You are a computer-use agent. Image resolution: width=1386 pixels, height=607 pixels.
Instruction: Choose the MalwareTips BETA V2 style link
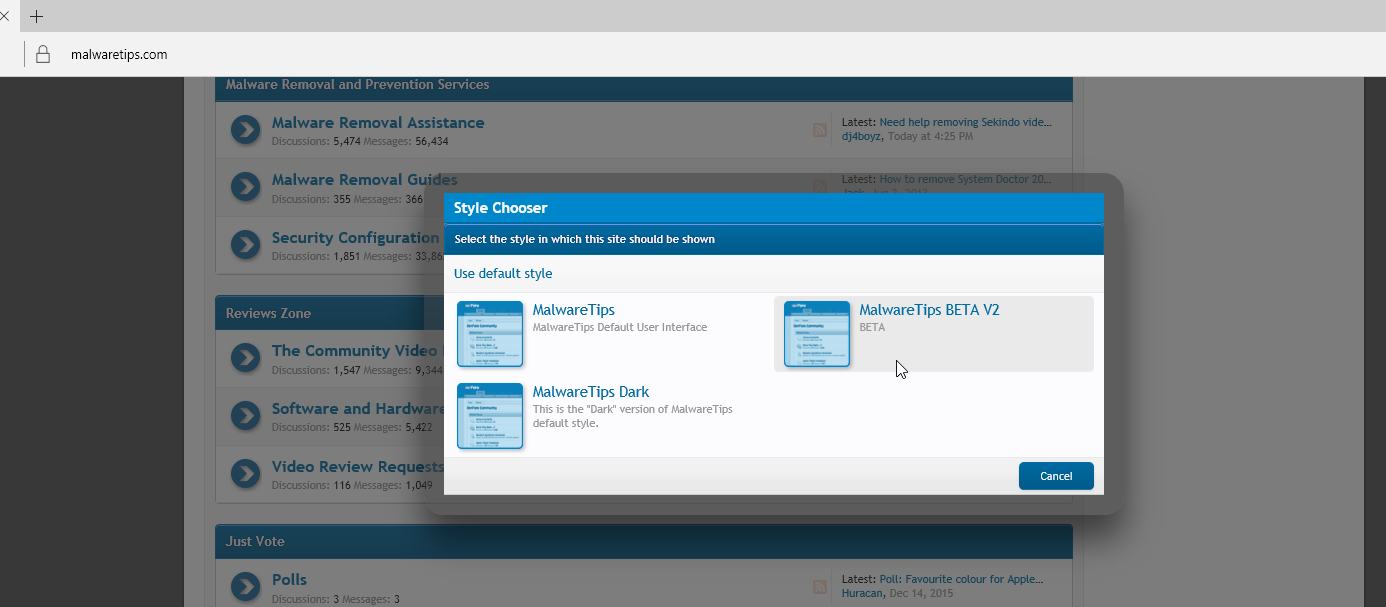click(929, 310)
